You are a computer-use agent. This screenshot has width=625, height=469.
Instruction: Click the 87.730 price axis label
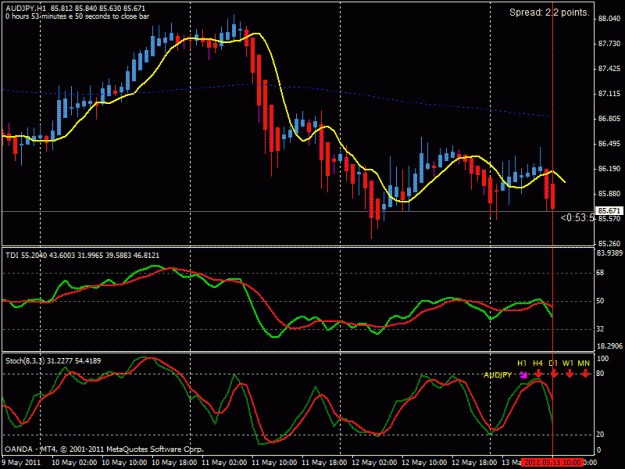[609, 44]
